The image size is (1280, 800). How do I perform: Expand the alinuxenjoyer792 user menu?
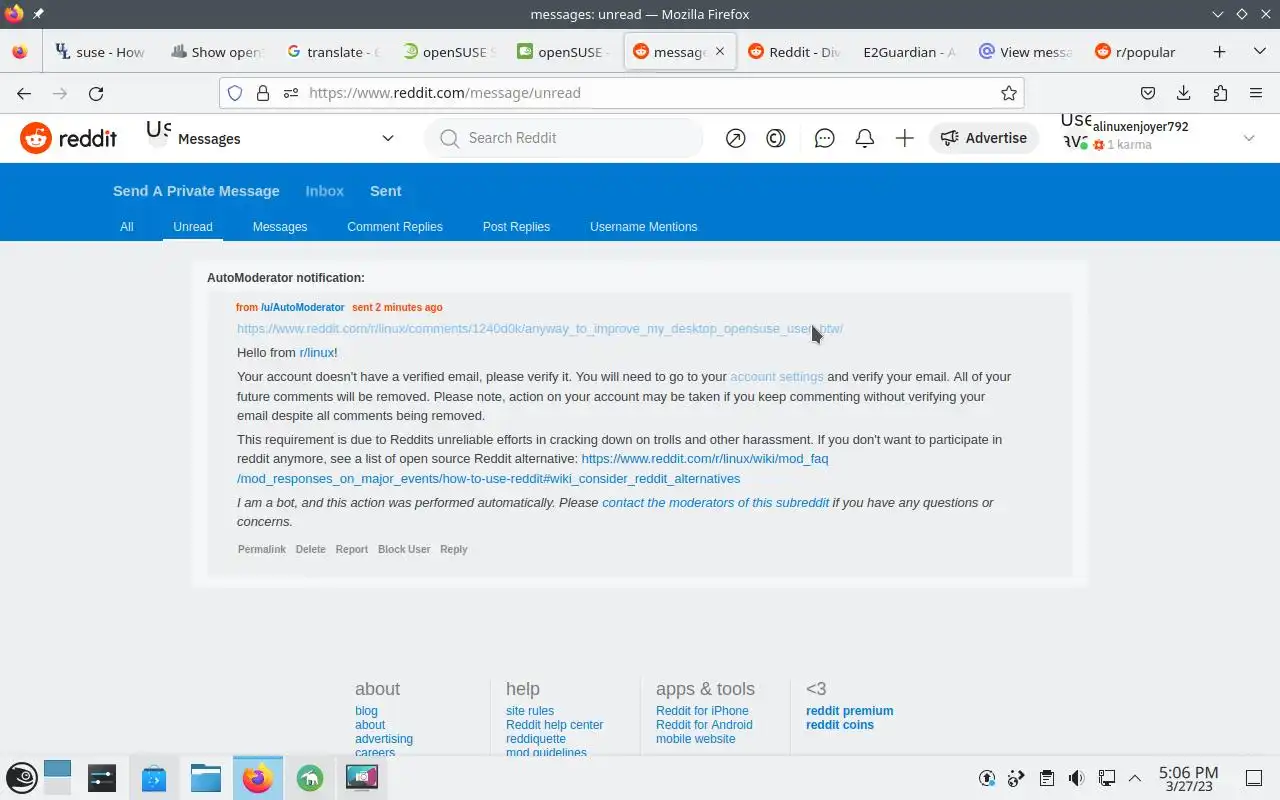[x=1249, y=138]
